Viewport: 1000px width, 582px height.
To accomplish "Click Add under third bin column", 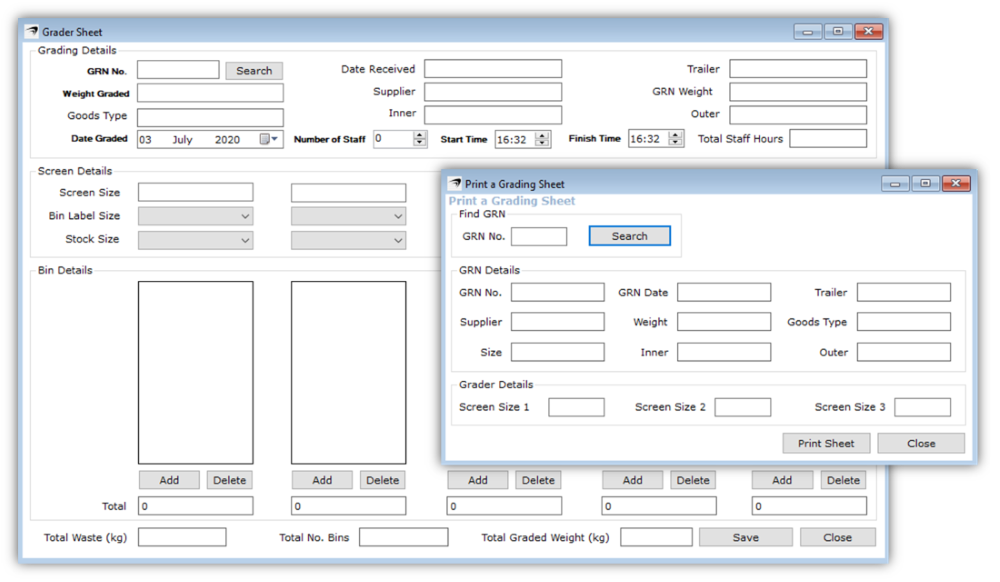I will coord(478,480).
